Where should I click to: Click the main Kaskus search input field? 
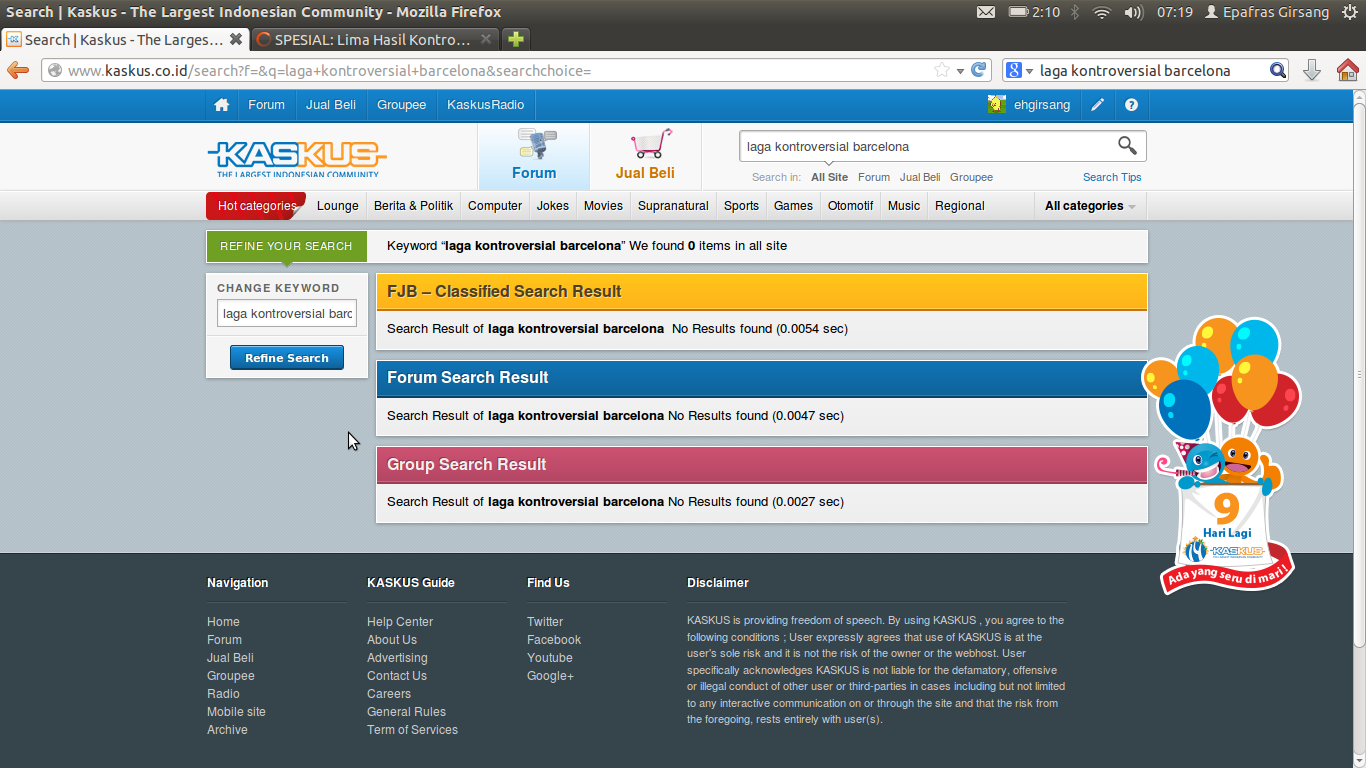tap(928, 146)
